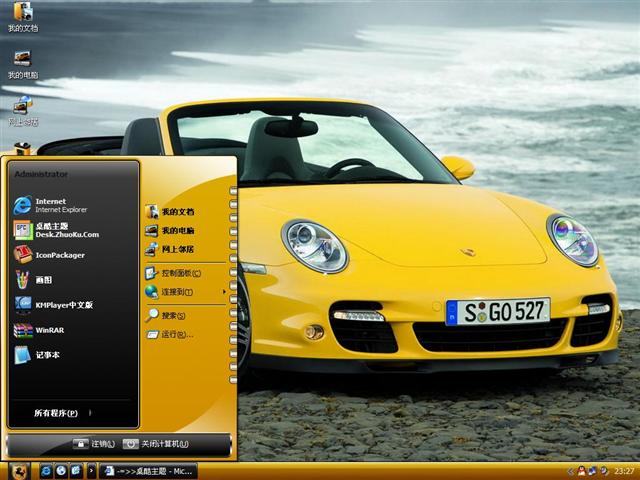The image size is (640, 480).
Task: Click 我的文档 icon on the desktop
Action: [22, 14]
